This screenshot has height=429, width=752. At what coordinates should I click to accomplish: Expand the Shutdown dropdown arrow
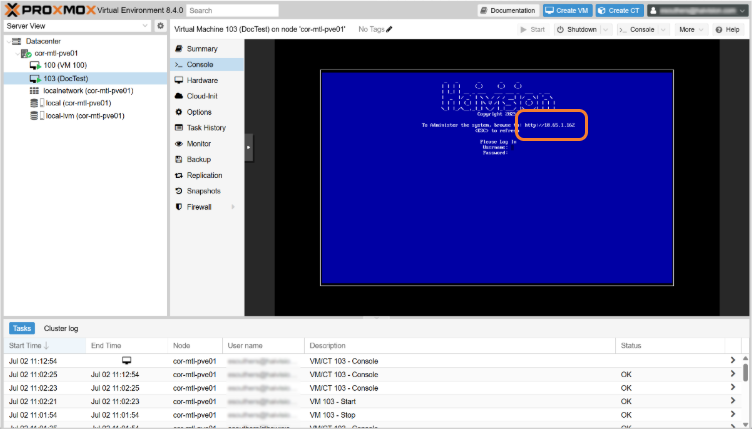[606, 30]
